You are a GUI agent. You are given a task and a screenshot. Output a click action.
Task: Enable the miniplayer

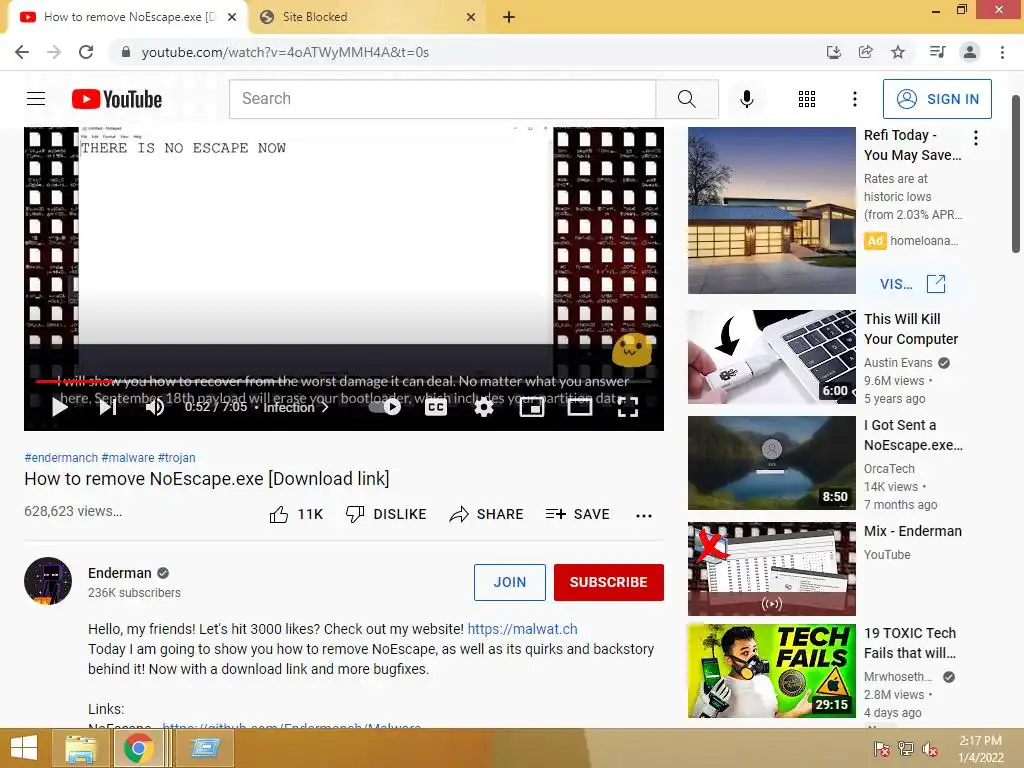click(532, 407)
